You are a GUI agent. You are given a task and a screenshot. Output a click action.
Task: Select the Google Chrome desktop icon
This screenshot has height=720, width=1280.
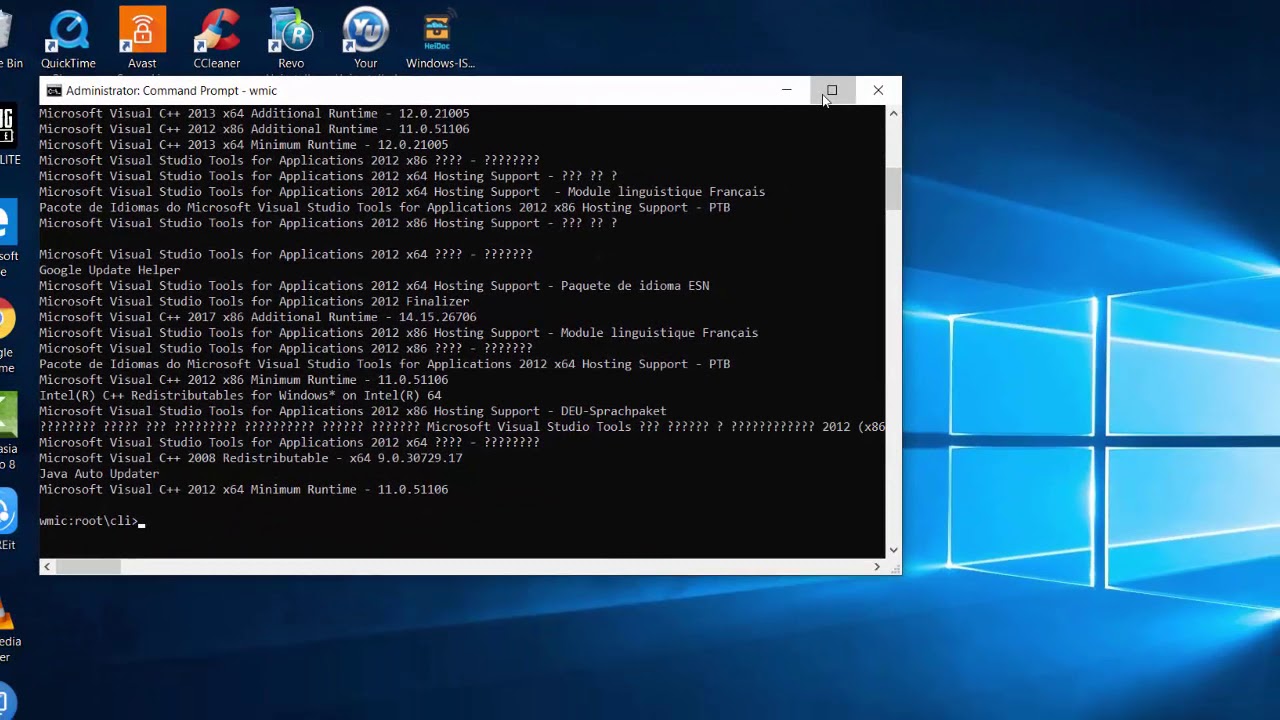(x=7, y=335)
